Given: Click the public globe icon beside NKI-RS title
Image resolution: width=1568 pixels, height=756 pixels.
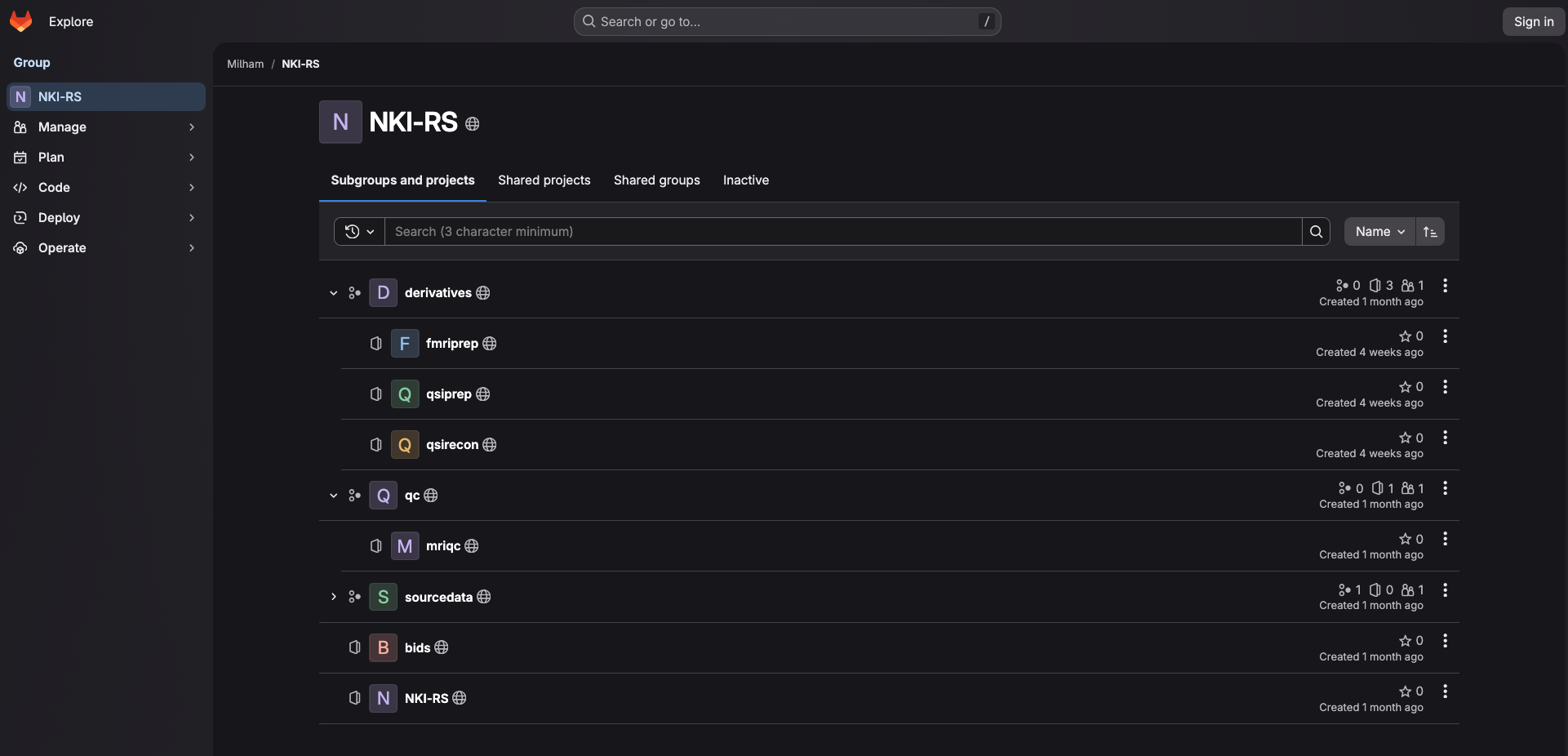Looking at the screenshot, I should (472, 124).
